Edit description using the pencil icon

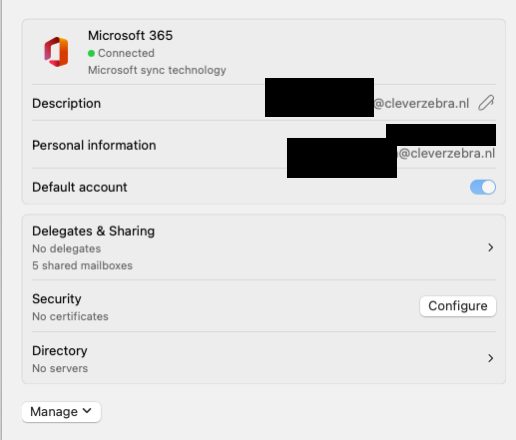(486, 103)
